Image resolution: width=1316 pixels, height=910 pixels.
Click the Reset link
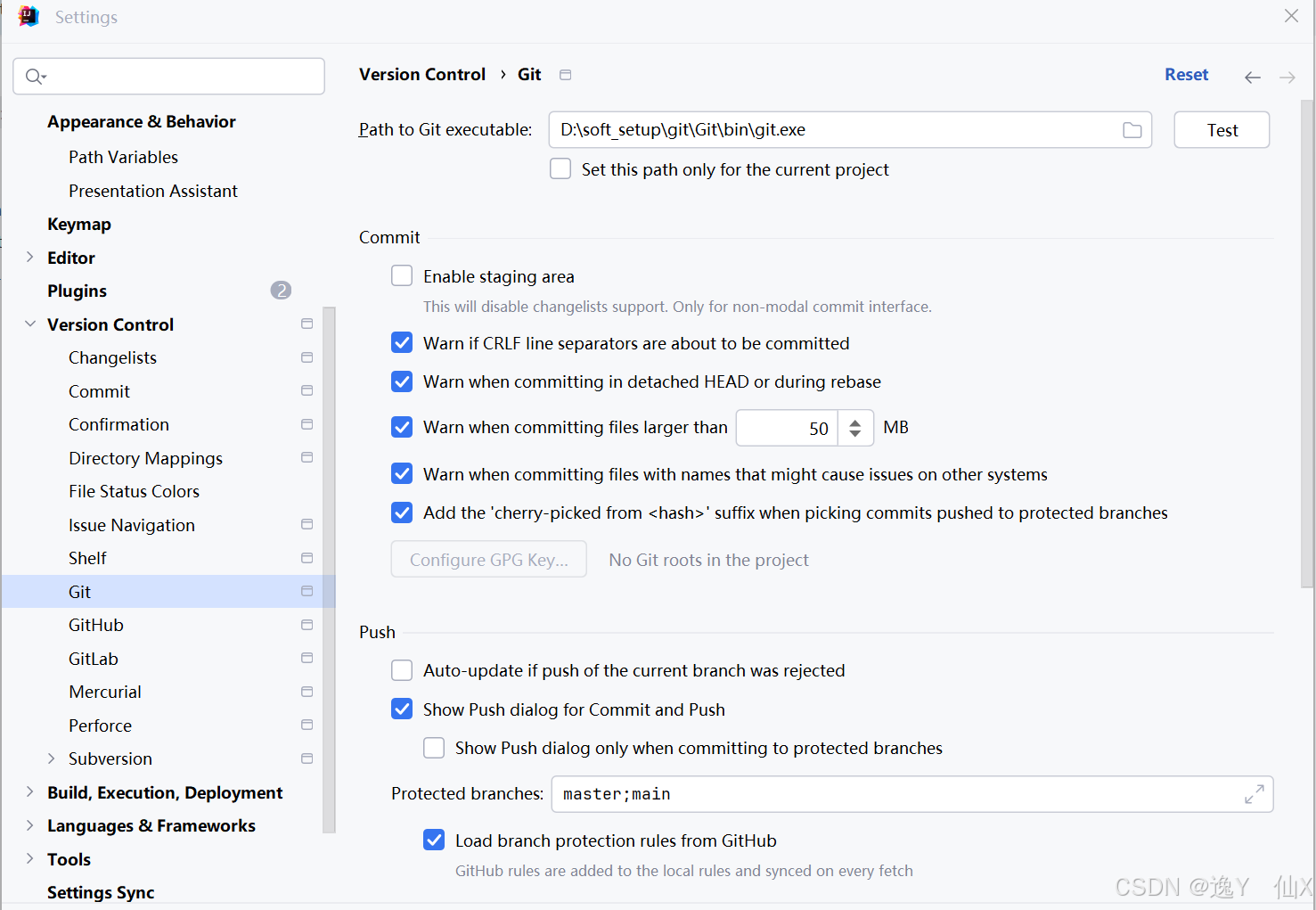pos(1186,75)
